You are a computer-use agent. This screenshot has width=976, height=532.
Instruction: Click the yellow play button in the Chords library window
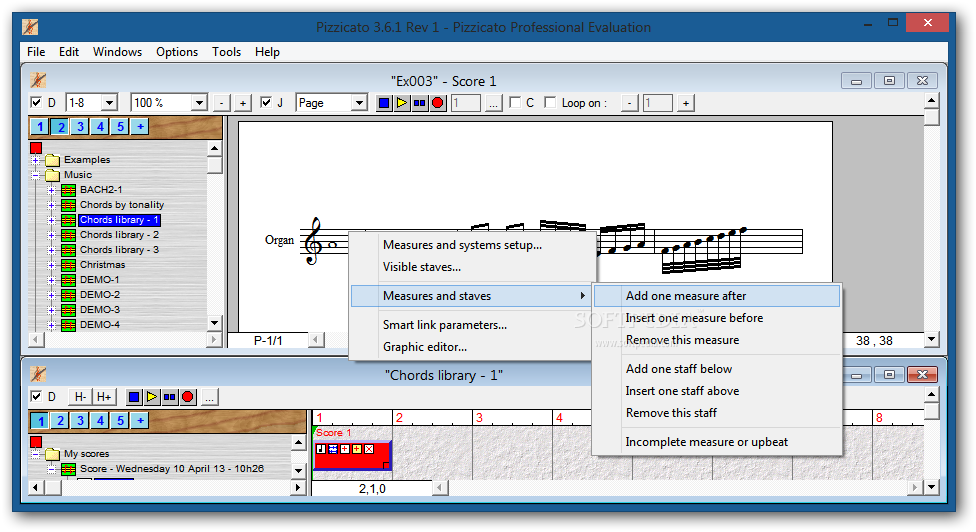pyautogui.click(x=152, y=397)
